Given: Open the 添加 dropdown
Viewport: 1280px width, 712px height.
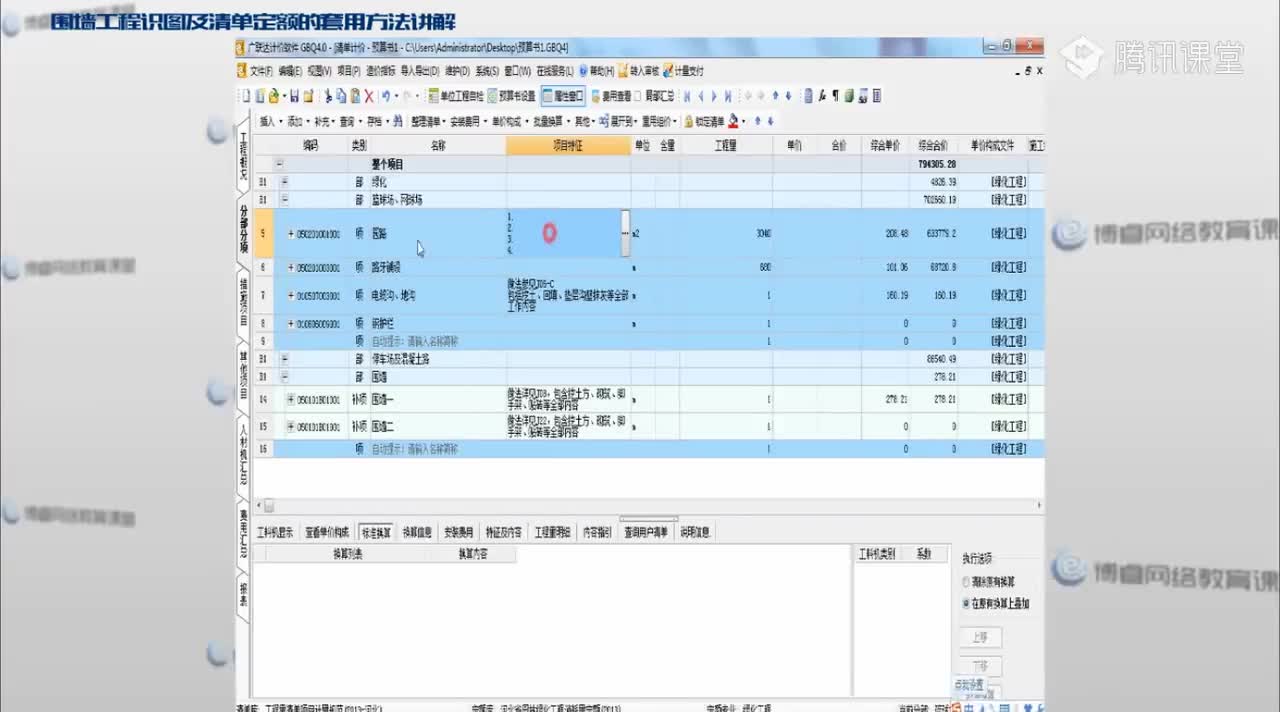Looking at the screenshot, I should pos(296,121).
